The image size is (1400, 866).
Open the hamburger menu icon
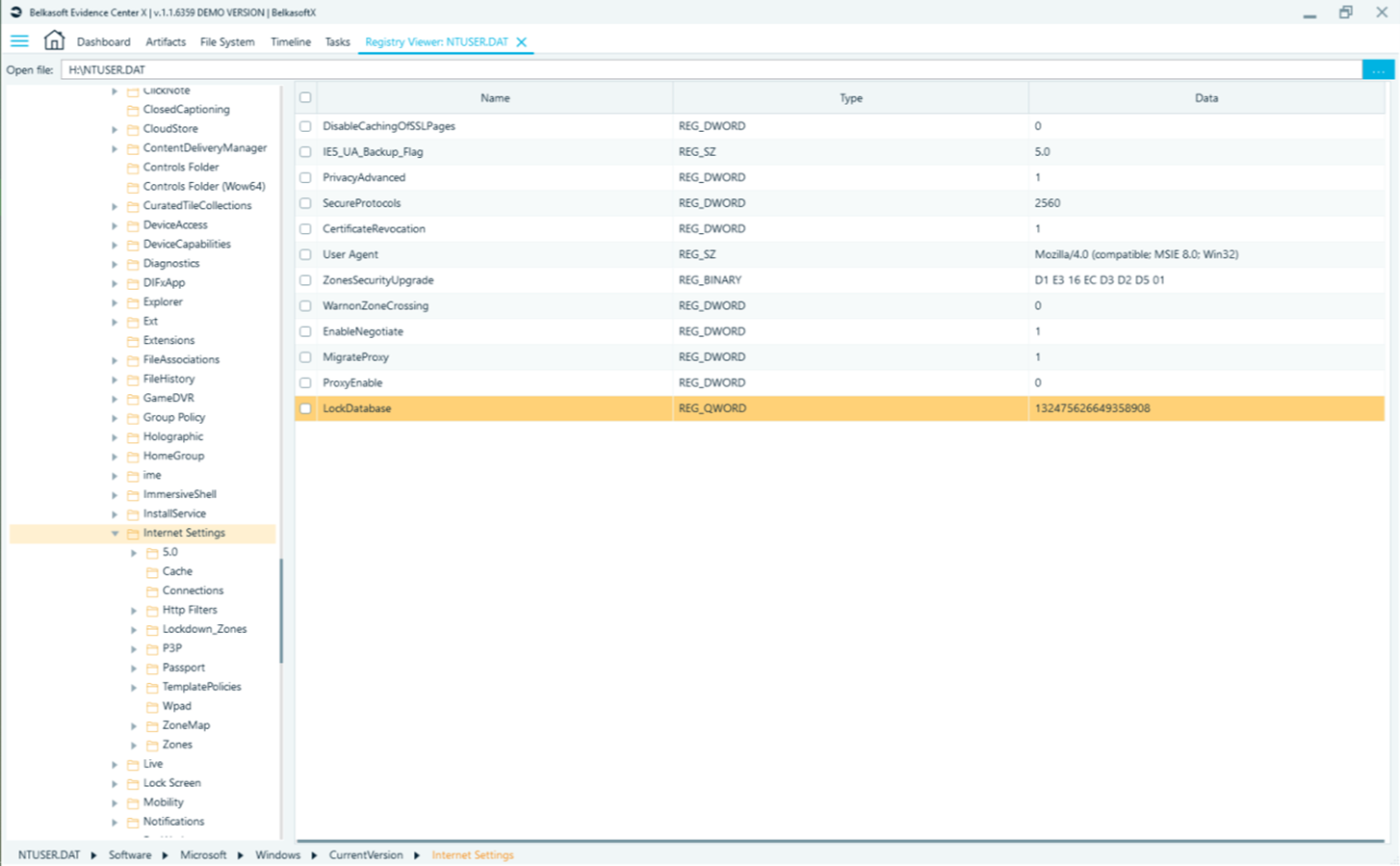[x=19, y=41]
